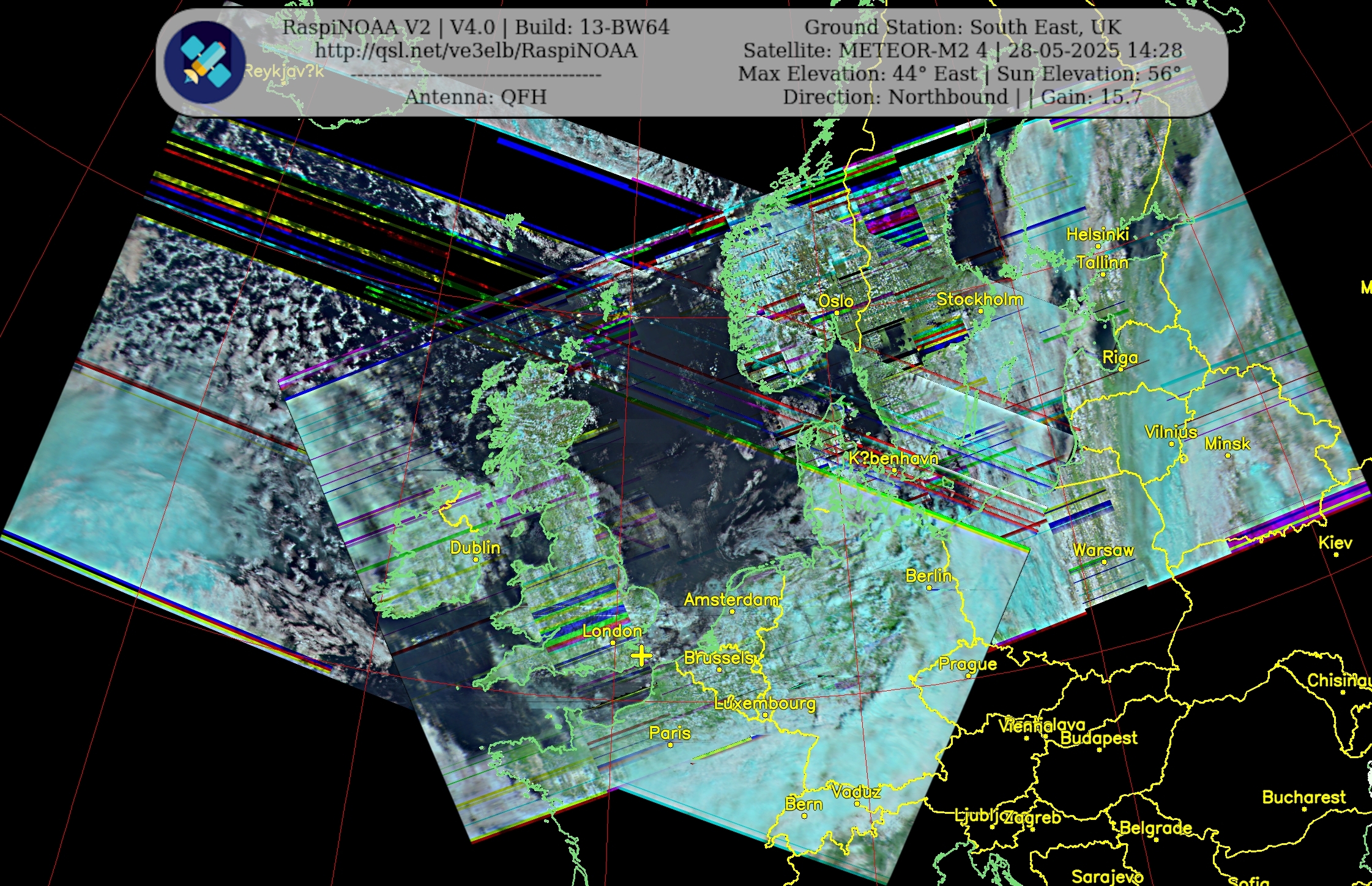Click the Oslo city label
This screenshot has width=1372, height=886.
(x=836, y=301)
